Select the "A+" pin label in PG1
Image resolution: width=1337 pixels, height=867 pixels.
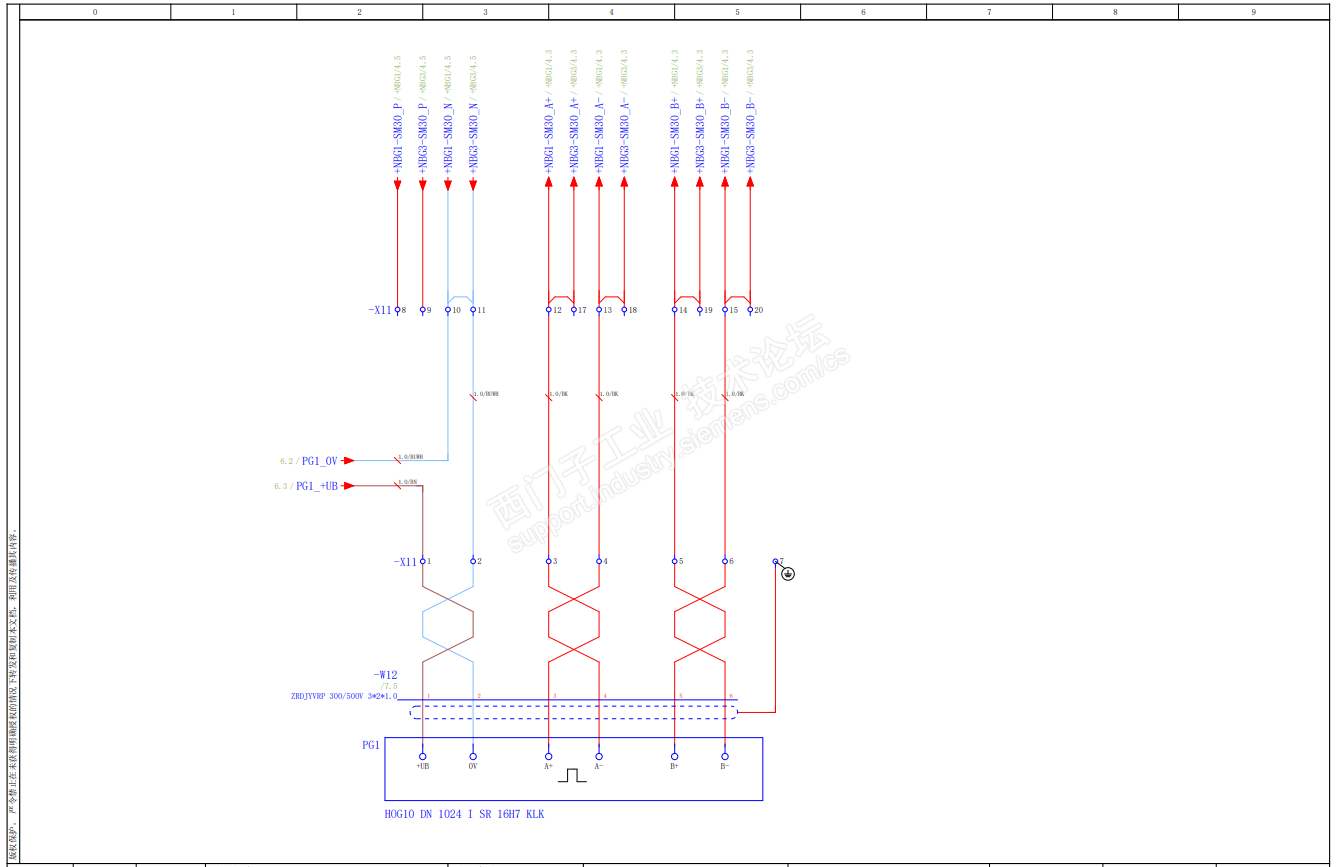click(x=548, y=767)
